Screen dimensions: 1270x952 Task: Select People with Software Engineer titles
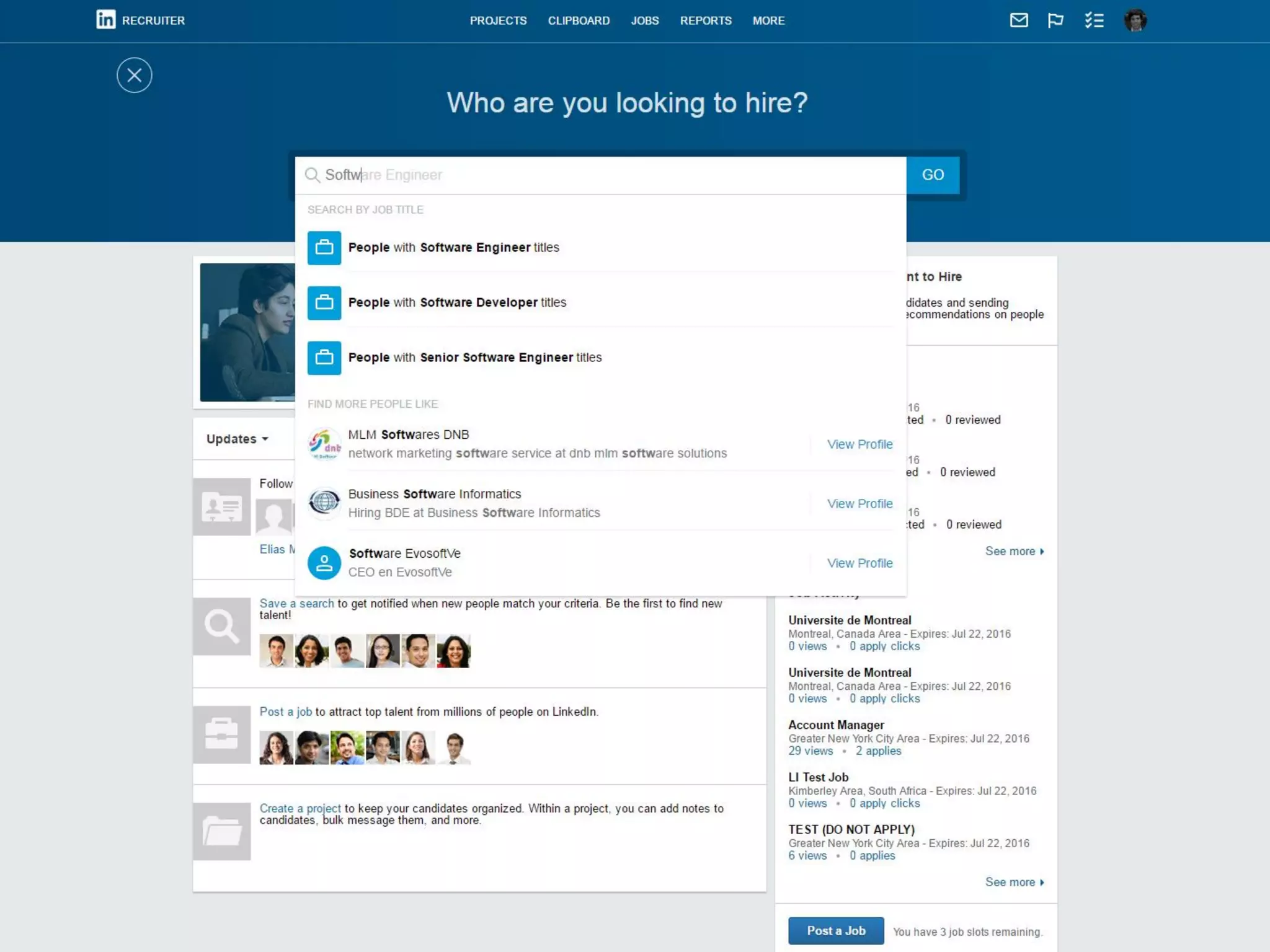click(600, 247)
